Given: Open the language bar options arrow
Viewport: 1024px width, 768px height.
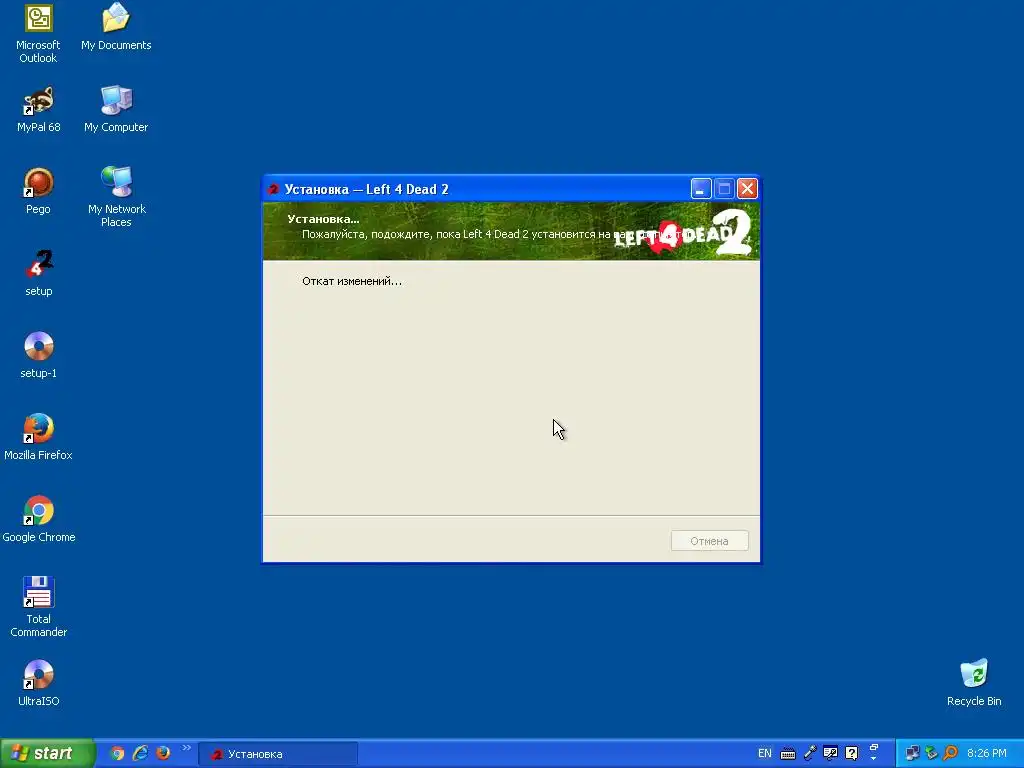Looking at the screenshot, I should [874, 758].
